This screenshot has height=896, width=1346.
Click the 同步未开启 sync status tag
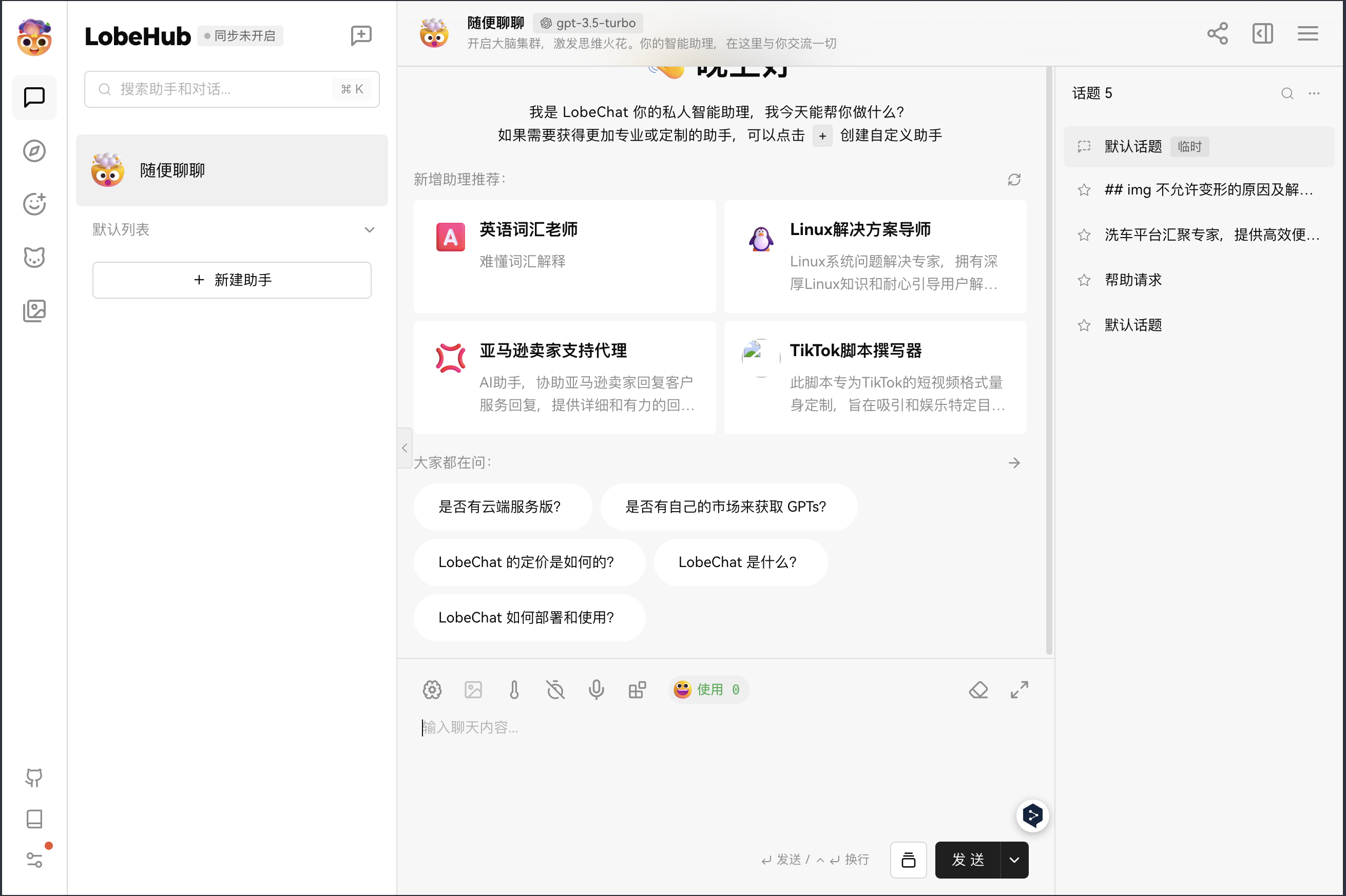pos(240,36)
